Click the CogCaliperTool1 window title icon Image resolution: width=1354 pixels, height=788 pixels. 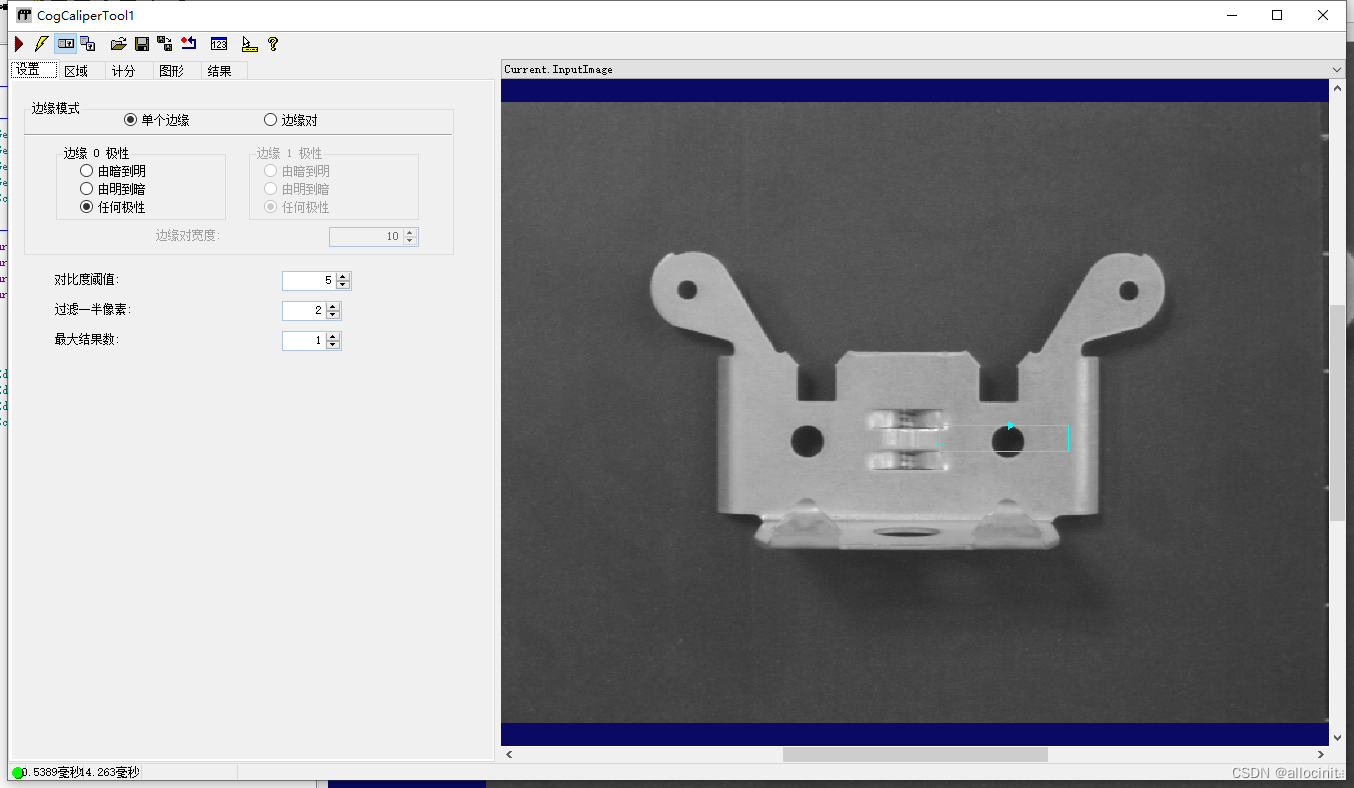point(24,15)
